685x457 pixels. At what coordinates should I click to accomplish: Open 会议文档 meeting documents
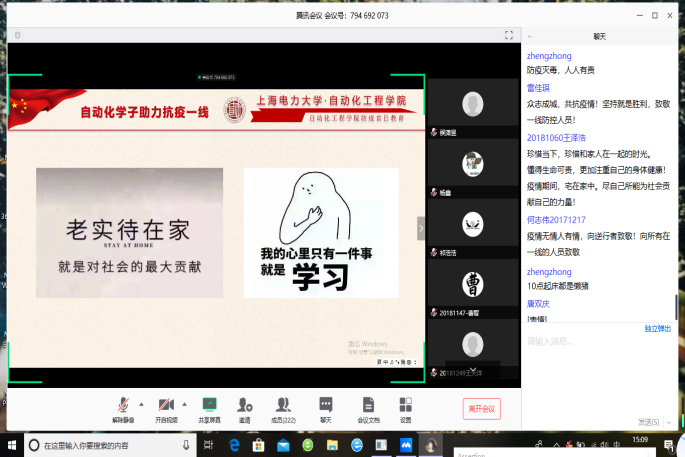[x=368, y=407]
